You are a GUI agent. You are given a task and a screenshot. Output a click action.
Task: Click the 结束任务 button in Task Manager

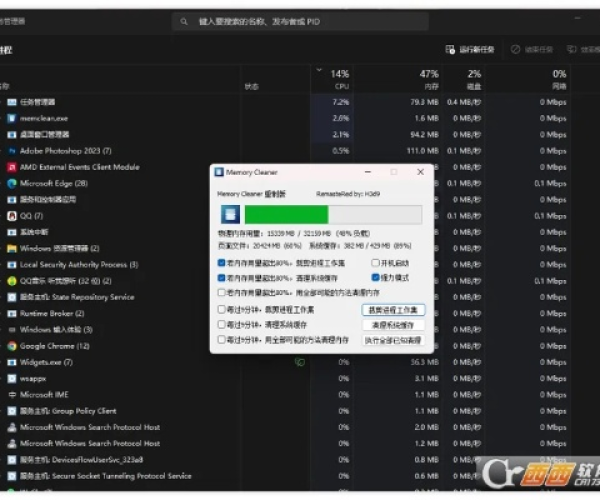[x=532, y=49]
